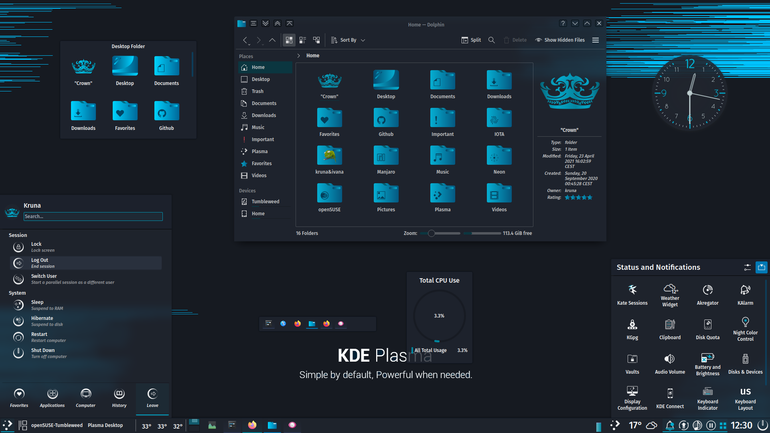The image size is (770, 433).
Task: Select Trash in the Places sidebar
Action: tap(265, 91)
